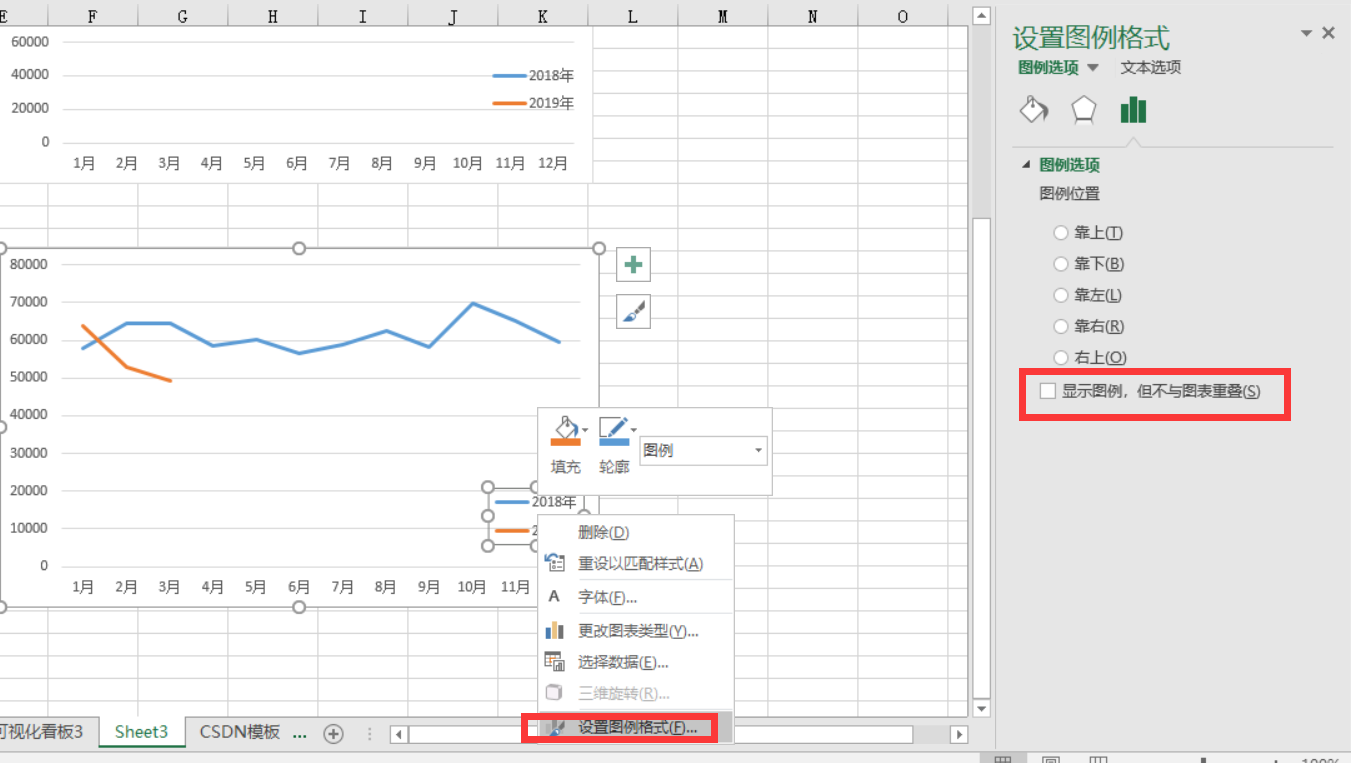Show more sheet tabs via the ellipsis
Screen dimensions: 1351x763
pyautogui.click(x=299, y=733)
